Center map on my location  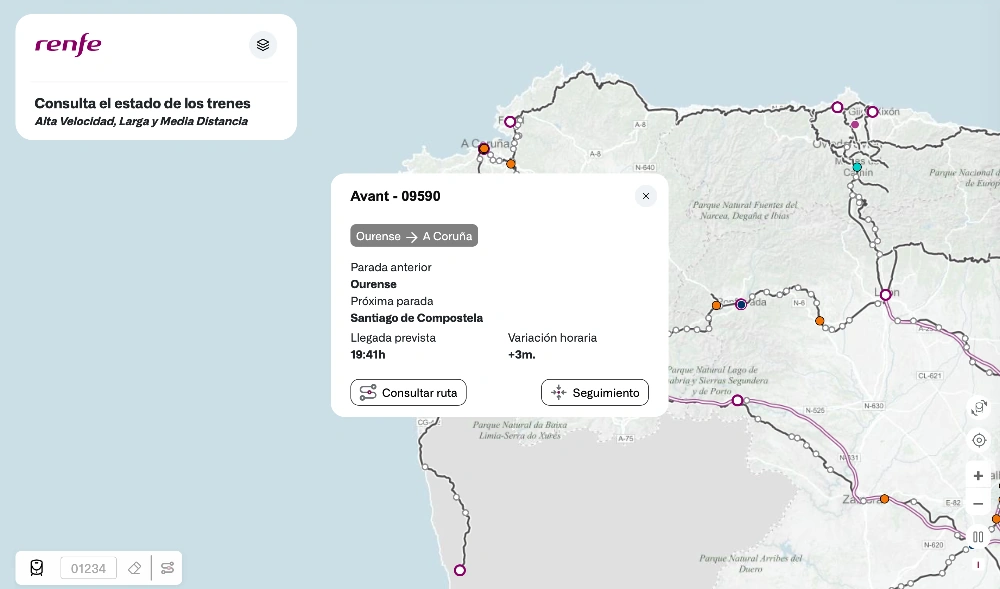[x=978, y=440]
